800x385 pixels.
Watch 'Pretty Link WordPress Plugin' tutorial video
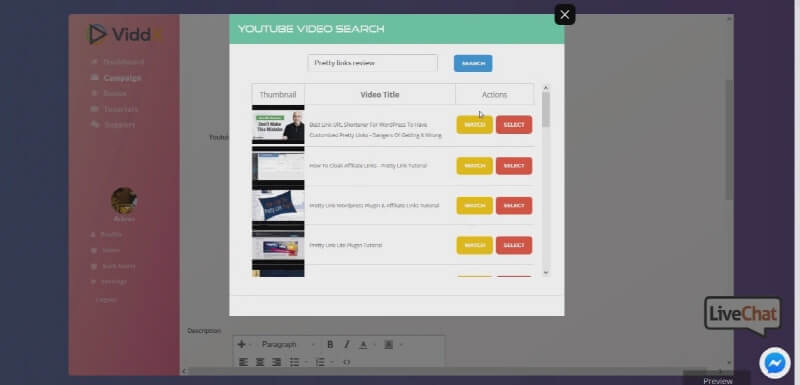pyautogui.click(x=474, y=206)
